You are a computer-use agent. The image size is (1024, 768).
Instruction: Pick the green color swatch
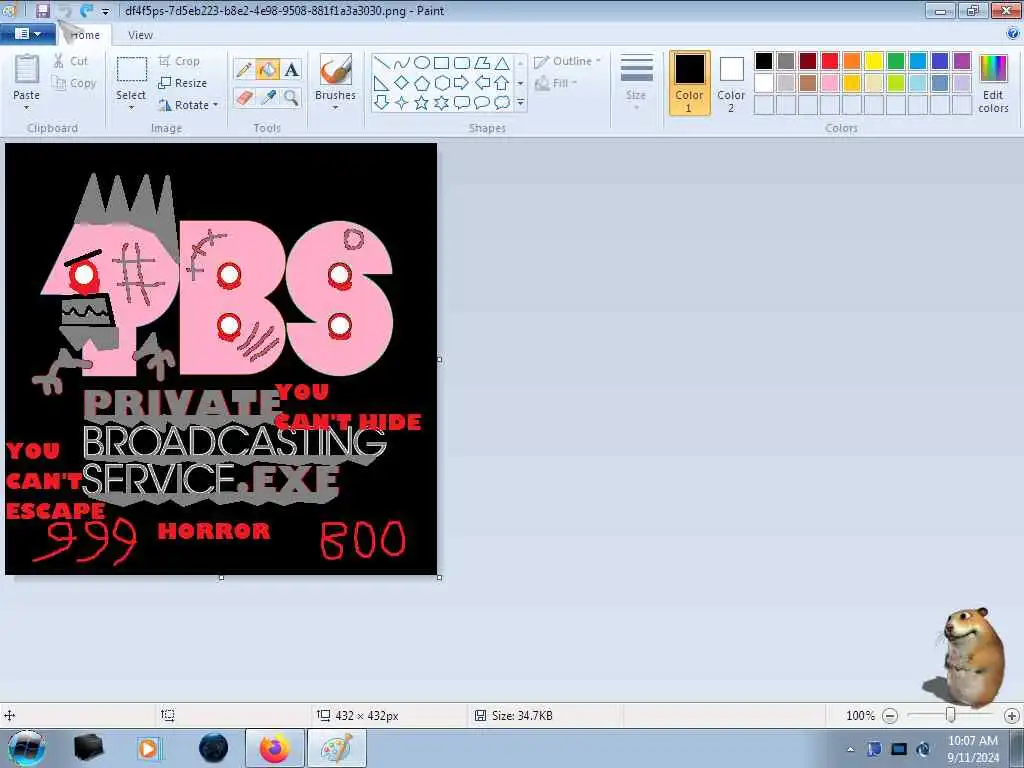896,61
